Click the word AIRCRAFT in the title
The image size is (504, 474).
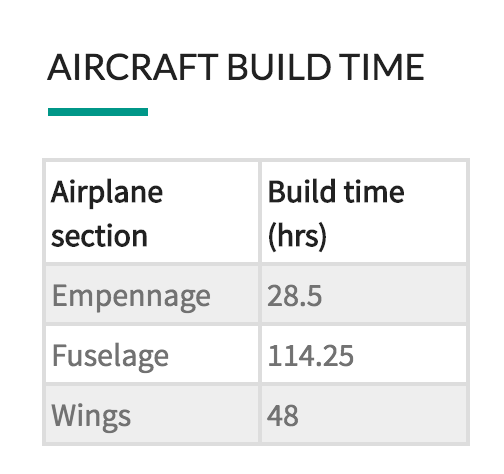click(133, 67)
